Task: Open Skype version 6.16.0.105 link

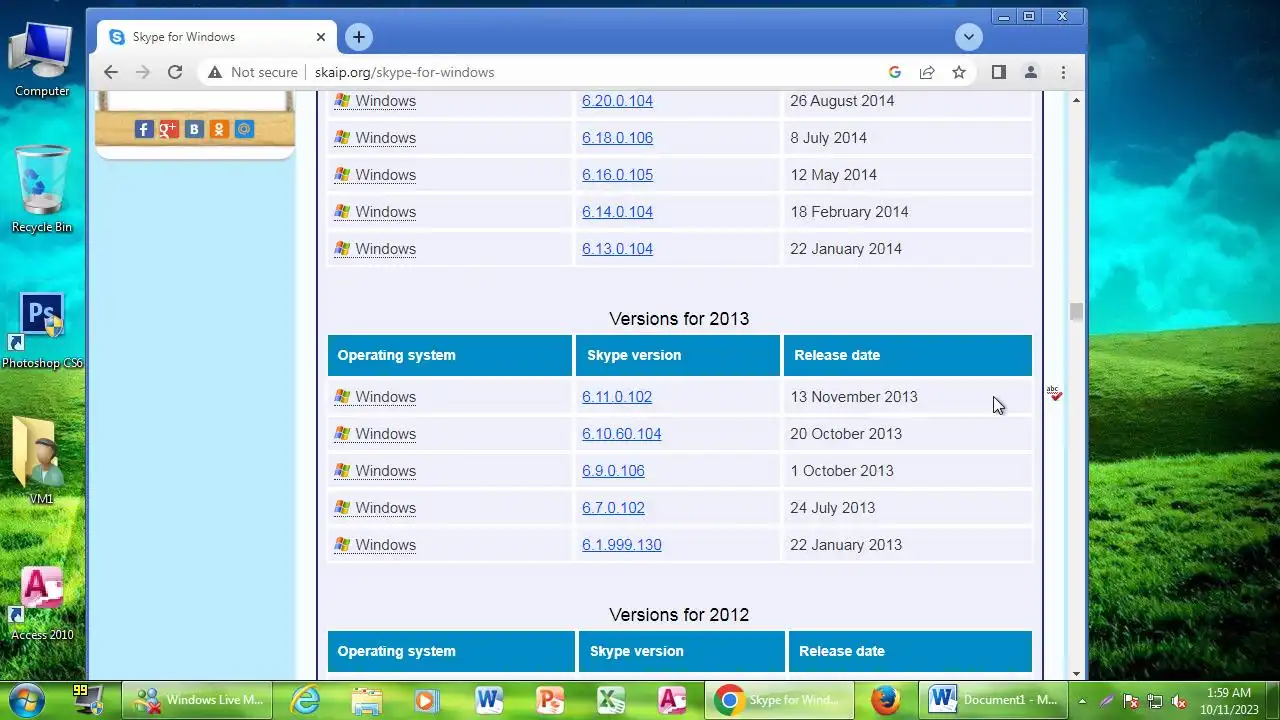Action: tap(617, 175)
